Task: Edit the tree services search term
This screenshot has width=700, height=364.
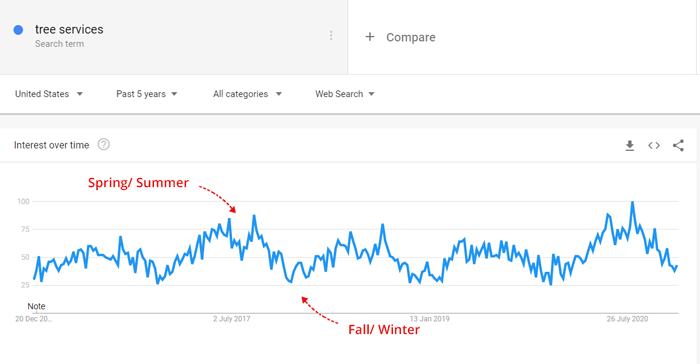Action: [69, 29]
